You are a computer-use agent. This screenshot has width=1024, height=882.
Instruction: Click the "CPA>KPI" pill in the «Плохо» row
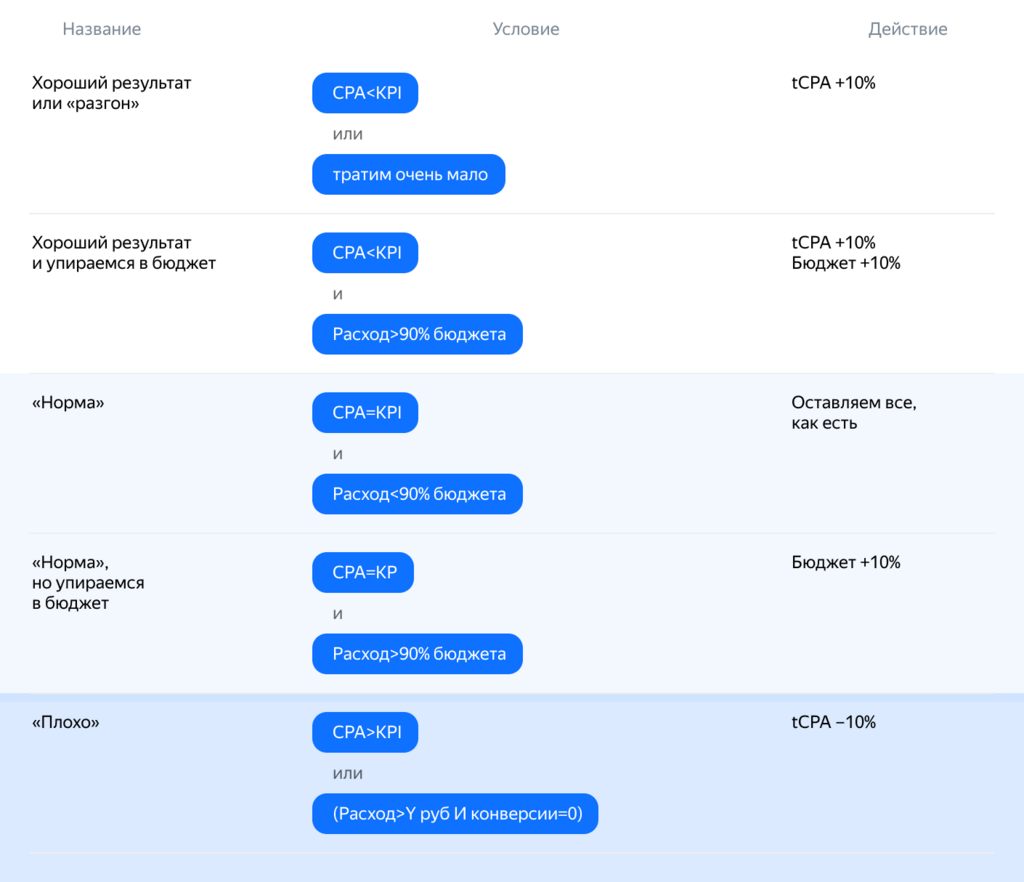(x=365, y=733)
